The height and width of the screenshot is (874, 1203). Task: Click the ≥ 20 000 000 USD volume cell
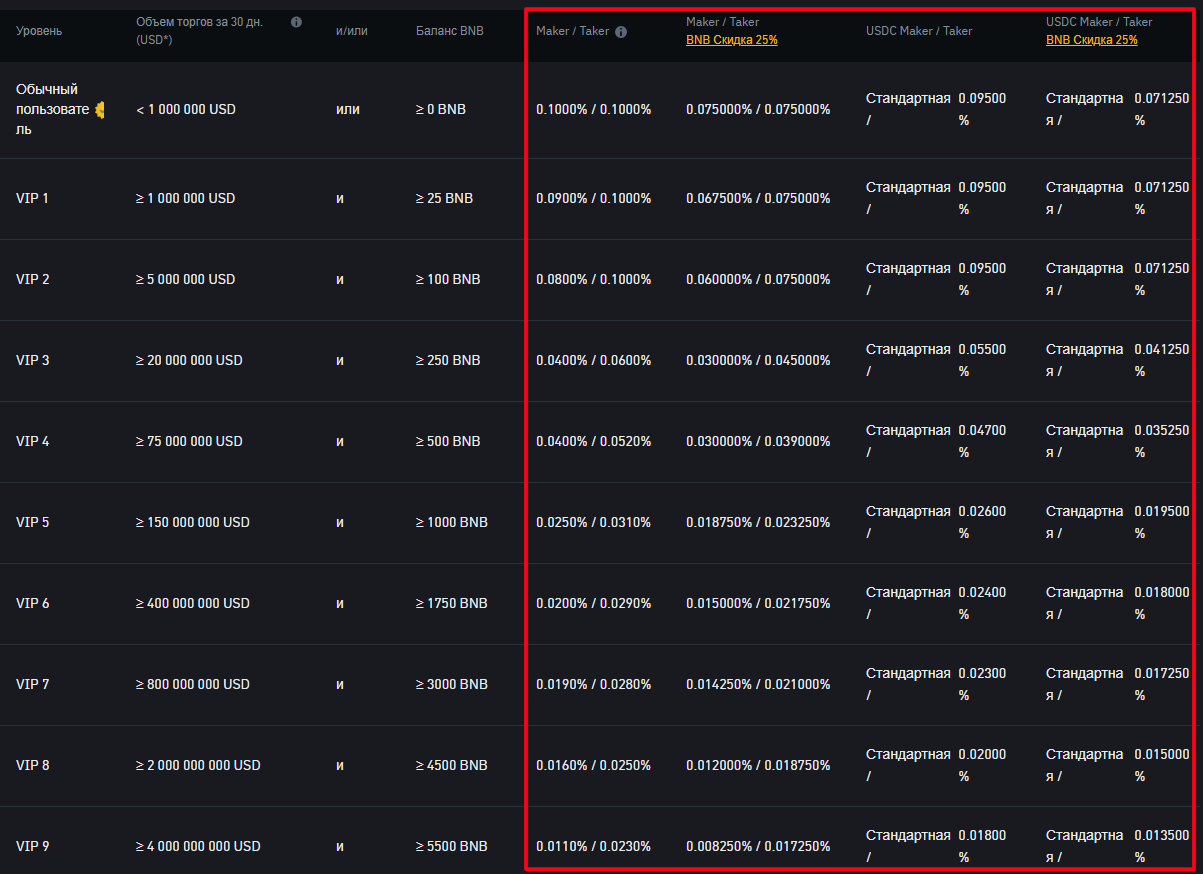coord(189,360)
